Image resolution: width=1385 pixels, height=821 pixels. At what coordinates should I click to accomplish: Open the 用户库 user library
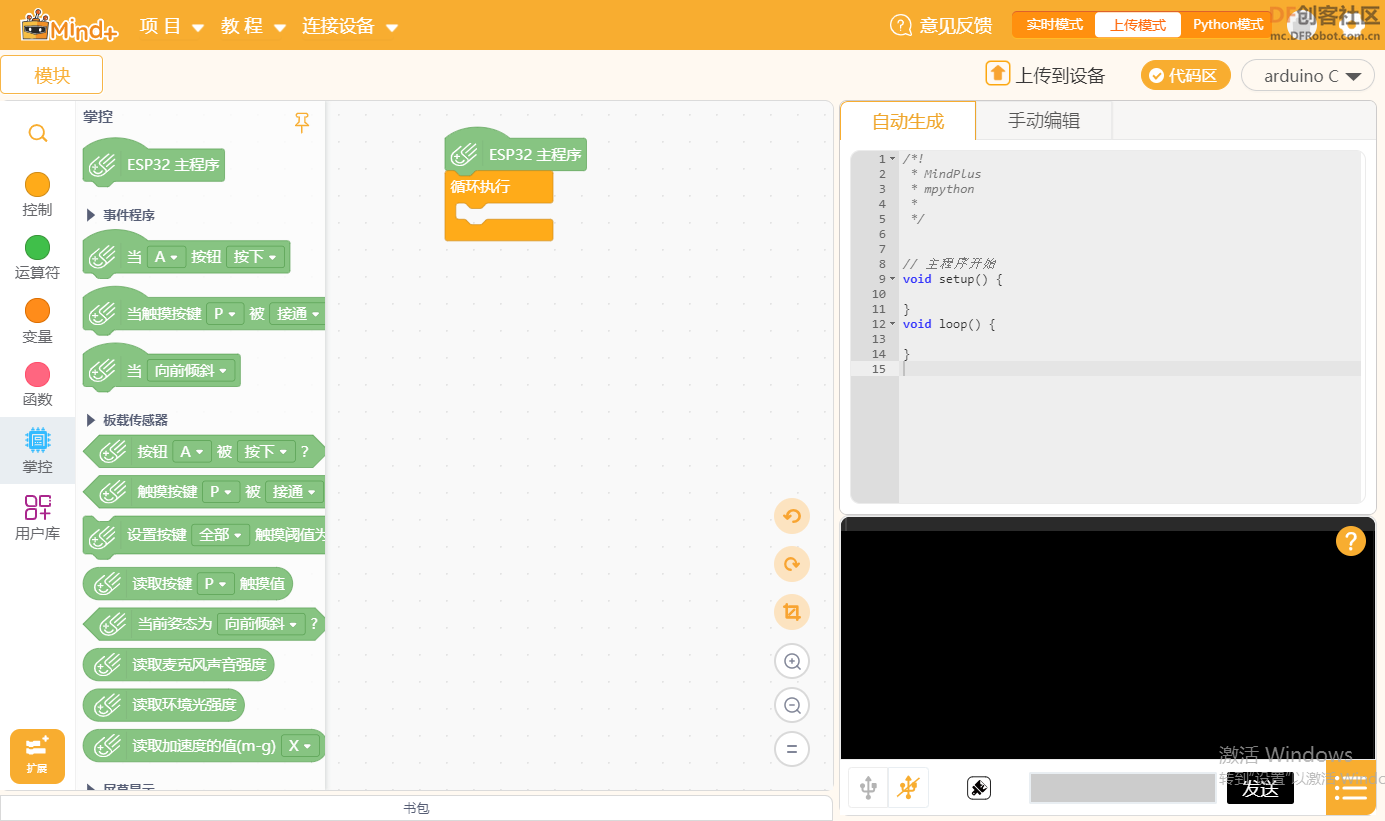point(37,517)
